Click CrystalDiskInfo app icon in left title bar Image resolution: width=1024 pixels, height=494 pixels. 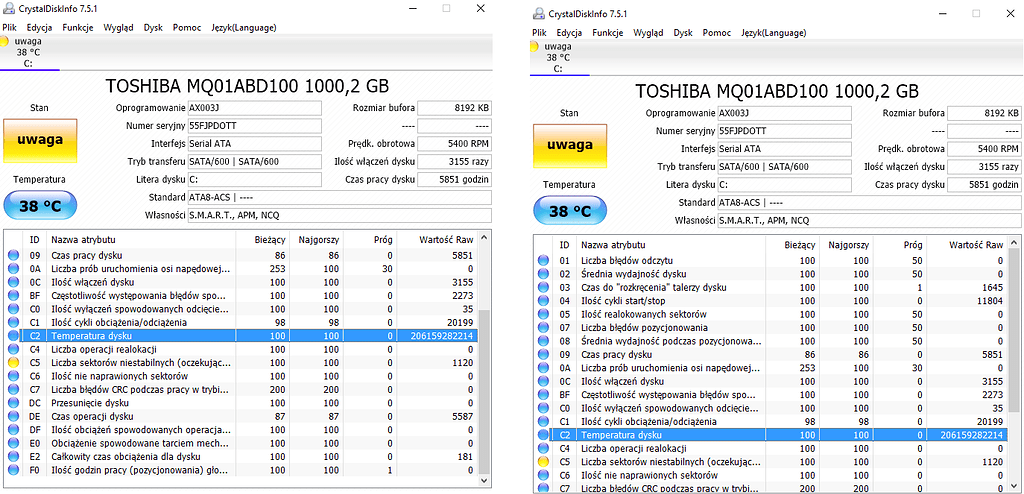point(8,9)
